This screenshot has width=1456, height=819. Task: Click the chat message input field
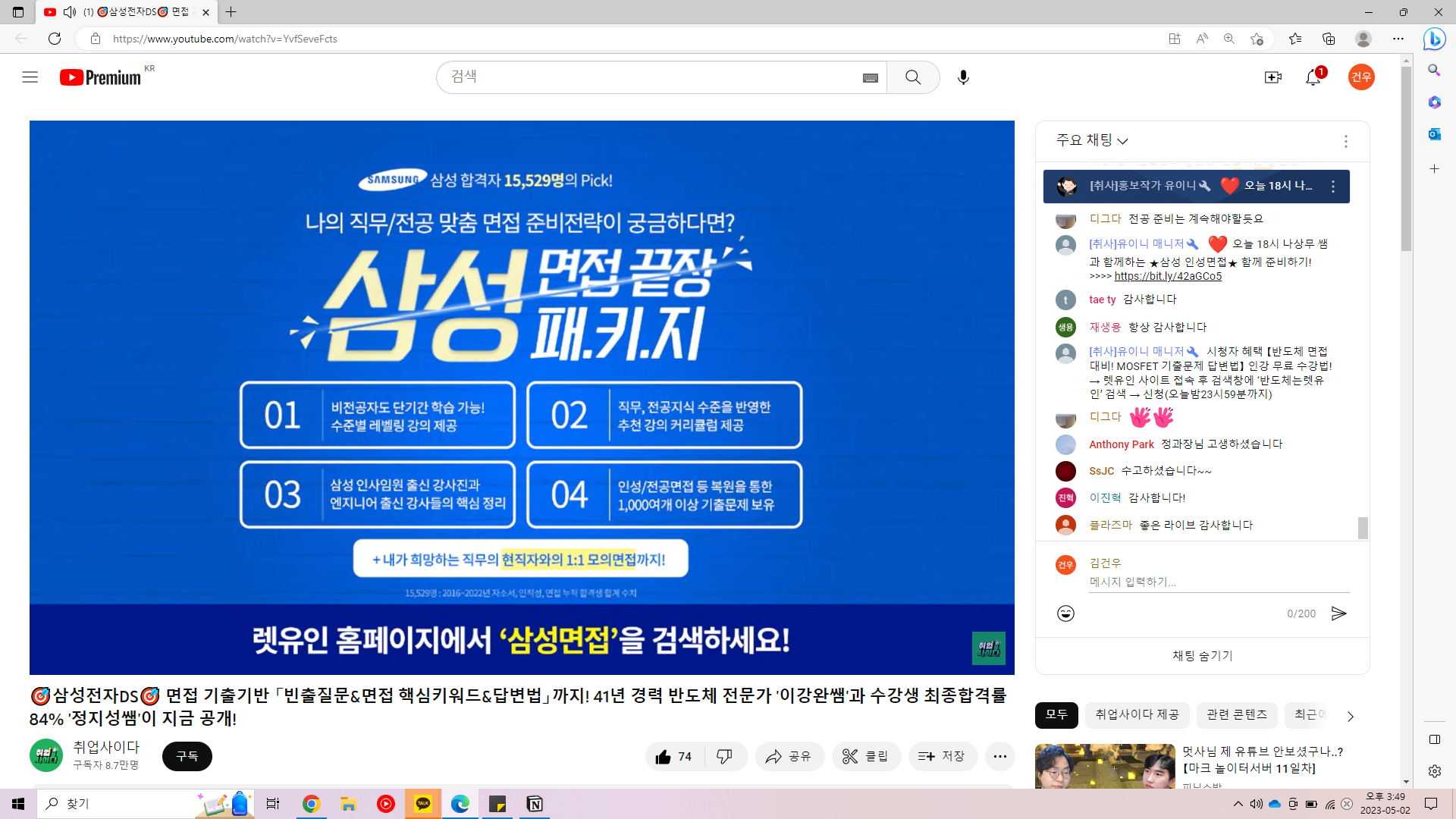pyautogui.click(x=1219, y=582)
